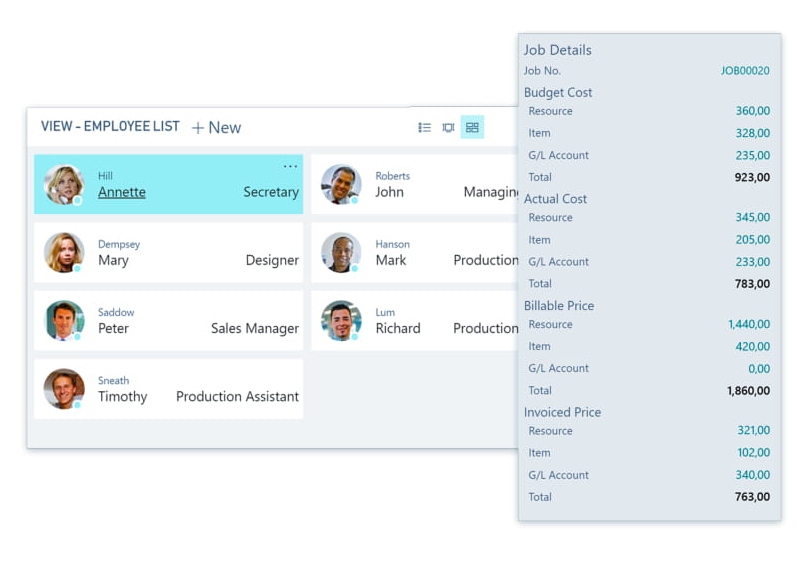Select Peter Saddow's avatar picture
Screen dimensions: 810x580
click(64, 321)
